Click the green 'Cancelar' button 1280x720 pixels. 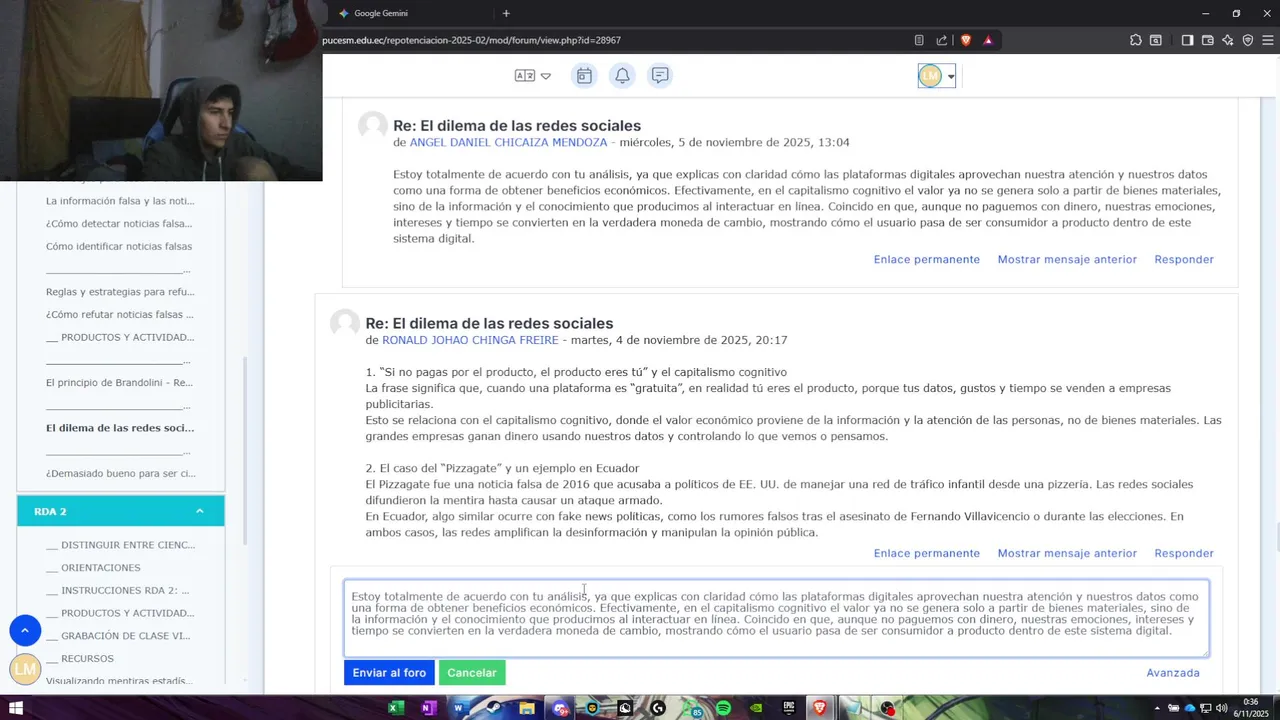(x=472, y=673)
